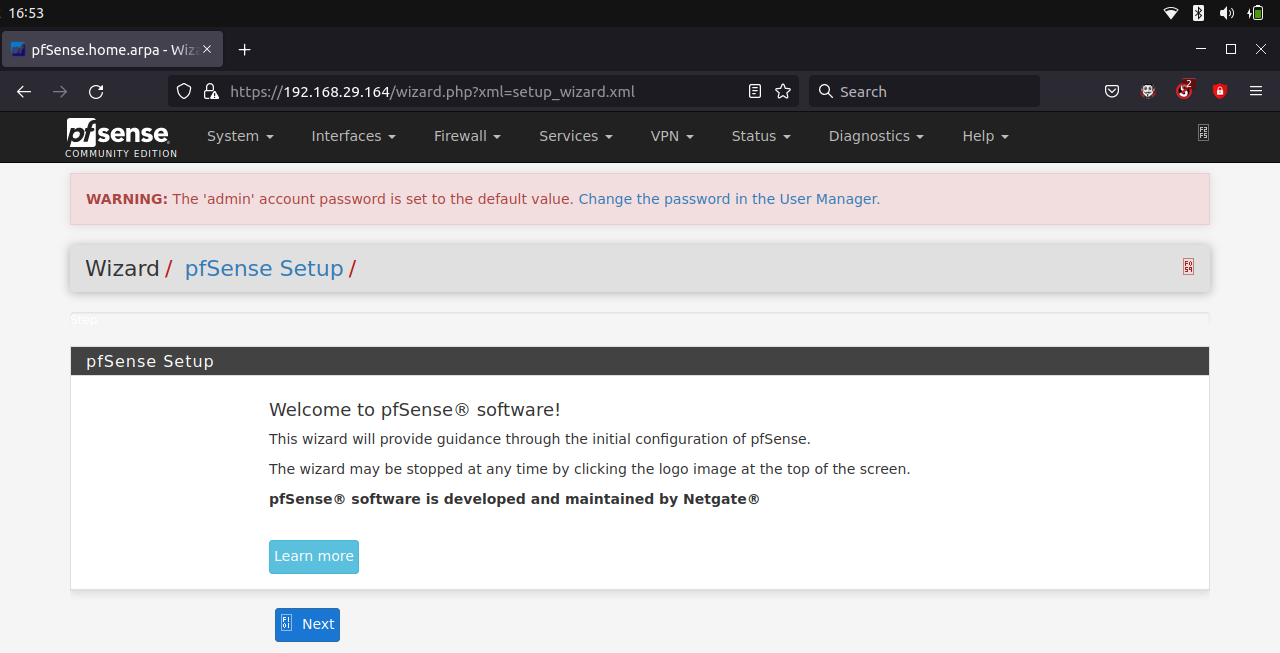Click the clock showing 16:53
Image resolution: width=1280 pixels, height=653 pixels.
coord(26,13)
